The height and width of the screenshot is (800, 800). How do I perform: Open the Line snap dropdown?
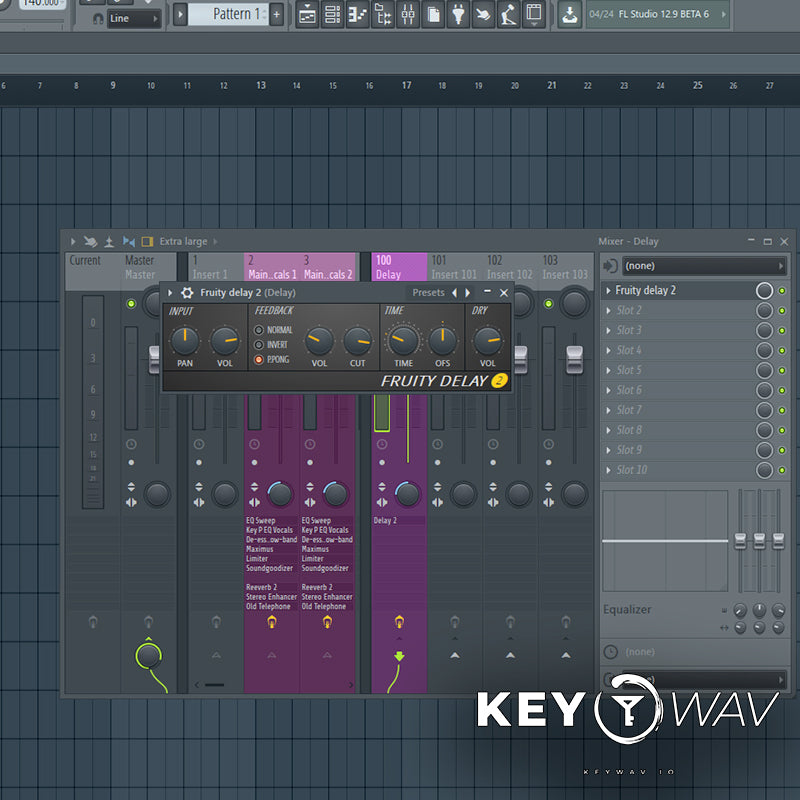click(x=134, y=18)
